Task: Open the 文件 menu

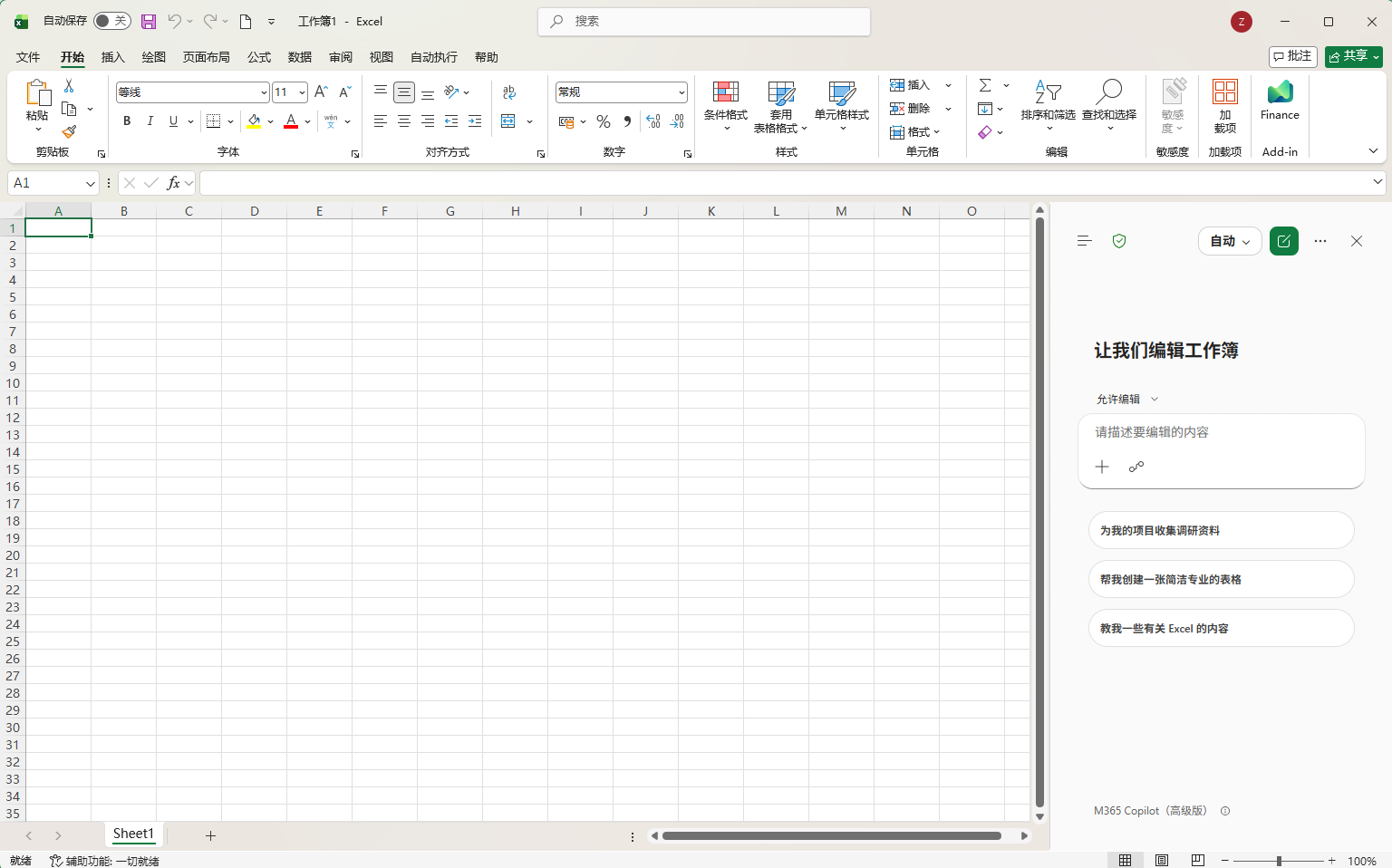Action: click(x=28, y=57)
